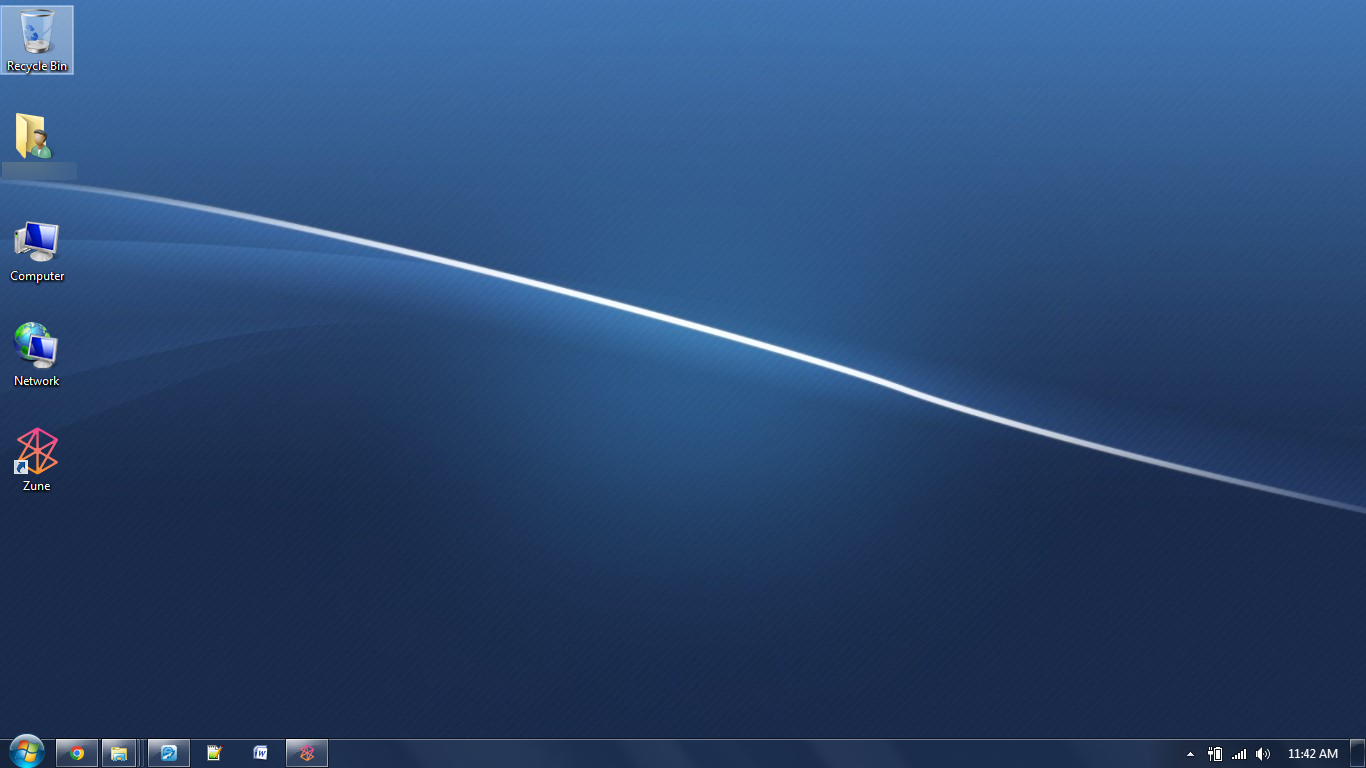
Task: Select the Recycle Bin desktop icon
Action: click(37, 40)
